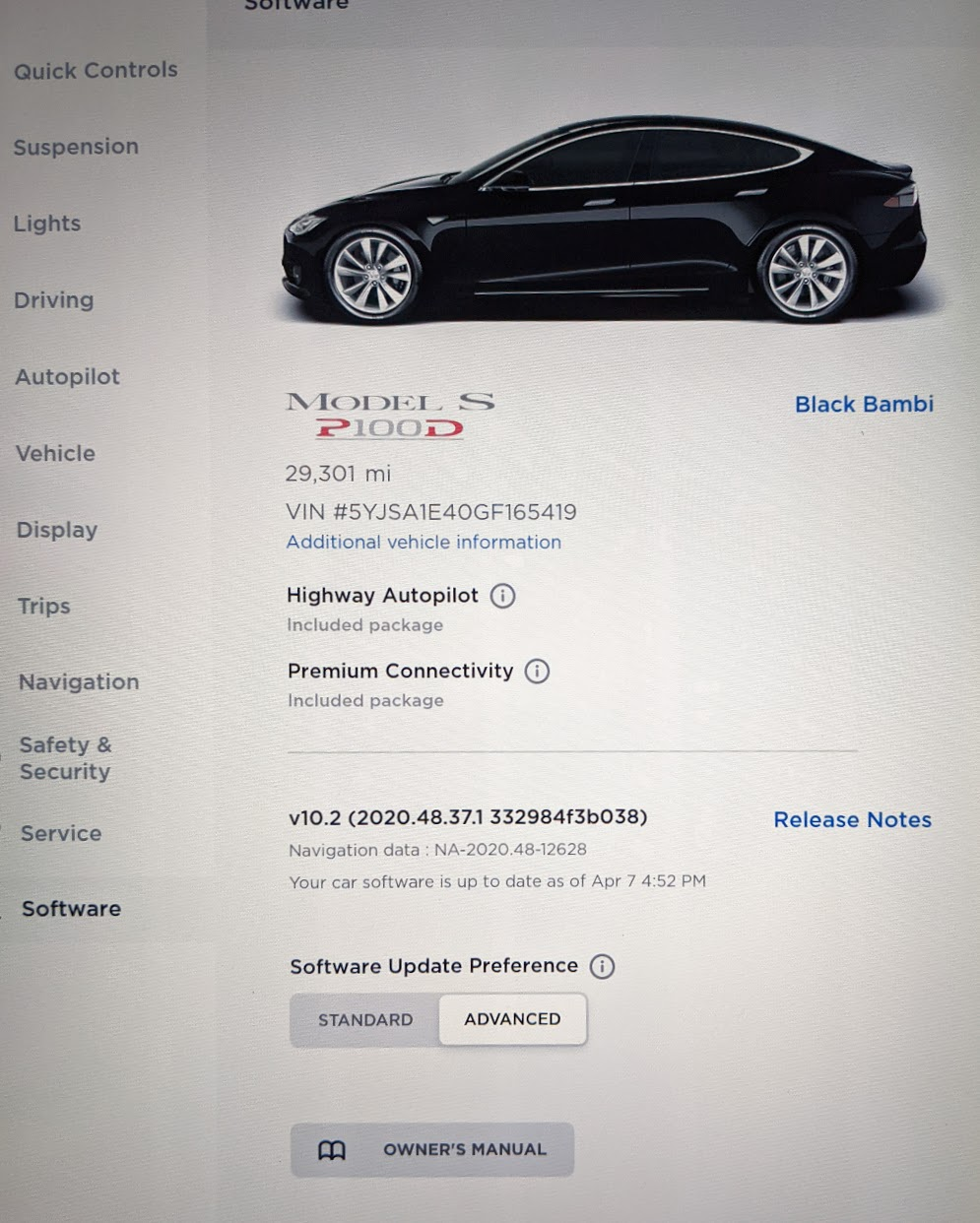The height and width of the screenshot is (1223, 980).
Task: Open the Release Notes link
Action: [x=852, y=820]
